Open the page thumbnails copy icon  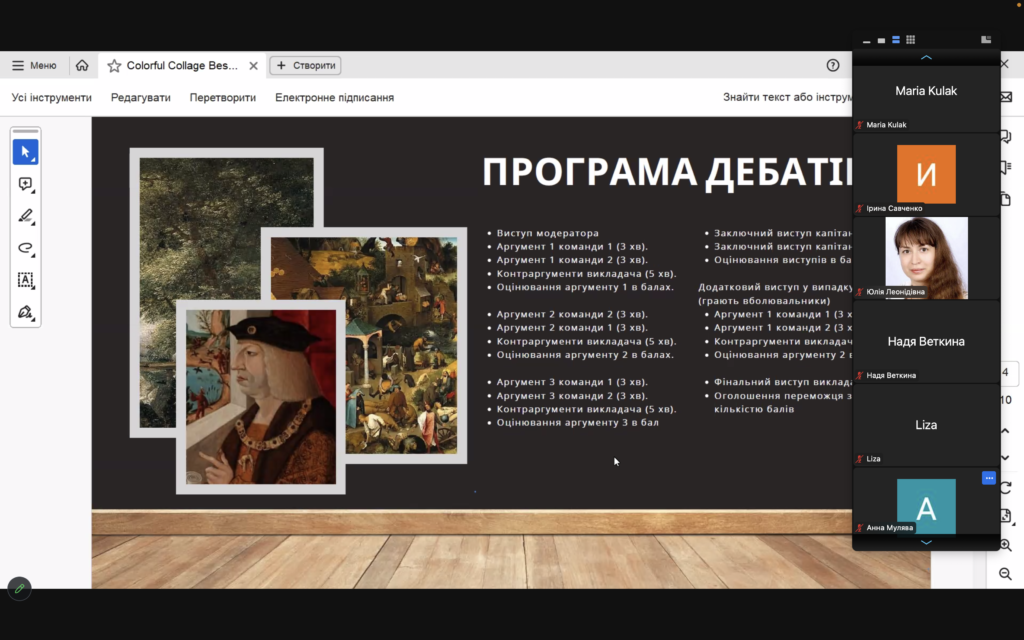tap(1006, 199)
